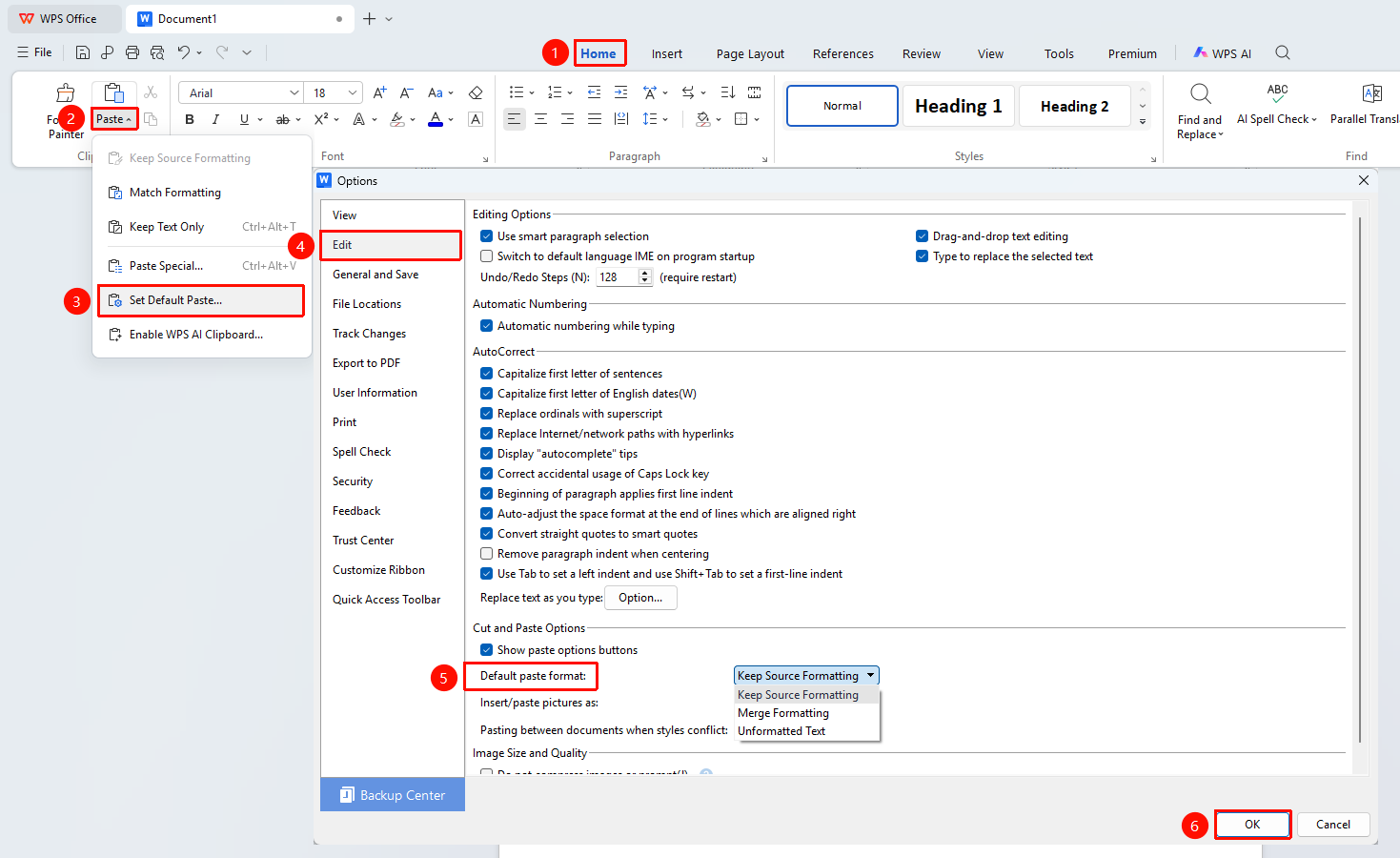Expand the Styles gallery arrow
The width and height of the screenshot is (1400, 858).
[x=1143, y=122]
